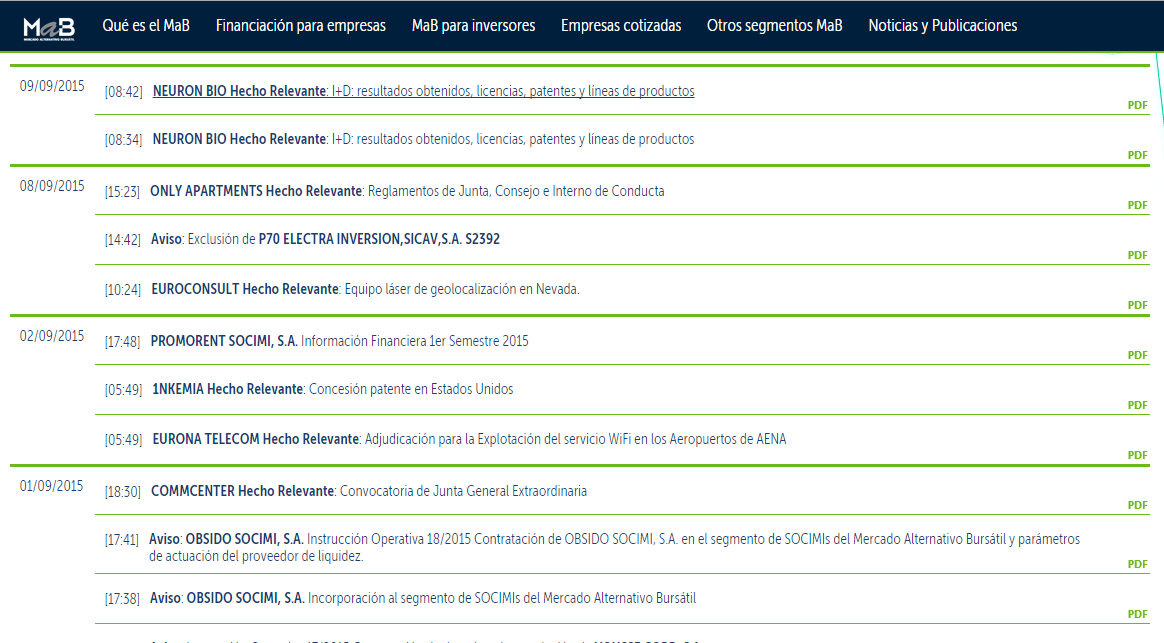The width and height of the screenshot is (1164, 643).
Task: Click the MaB logo in the header
Action: (x=49, y=29)
